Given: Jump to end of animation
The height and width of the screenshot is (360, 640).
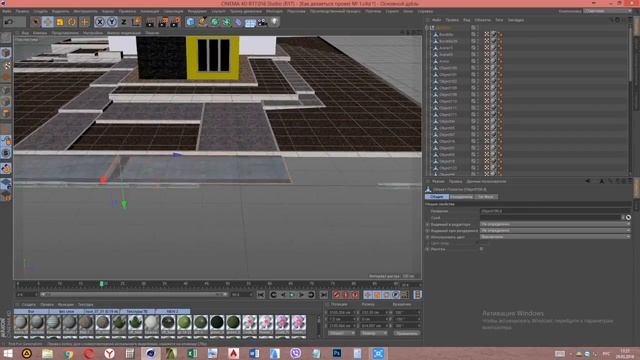Looking at the screenshot, I should (x=323, y=295).
